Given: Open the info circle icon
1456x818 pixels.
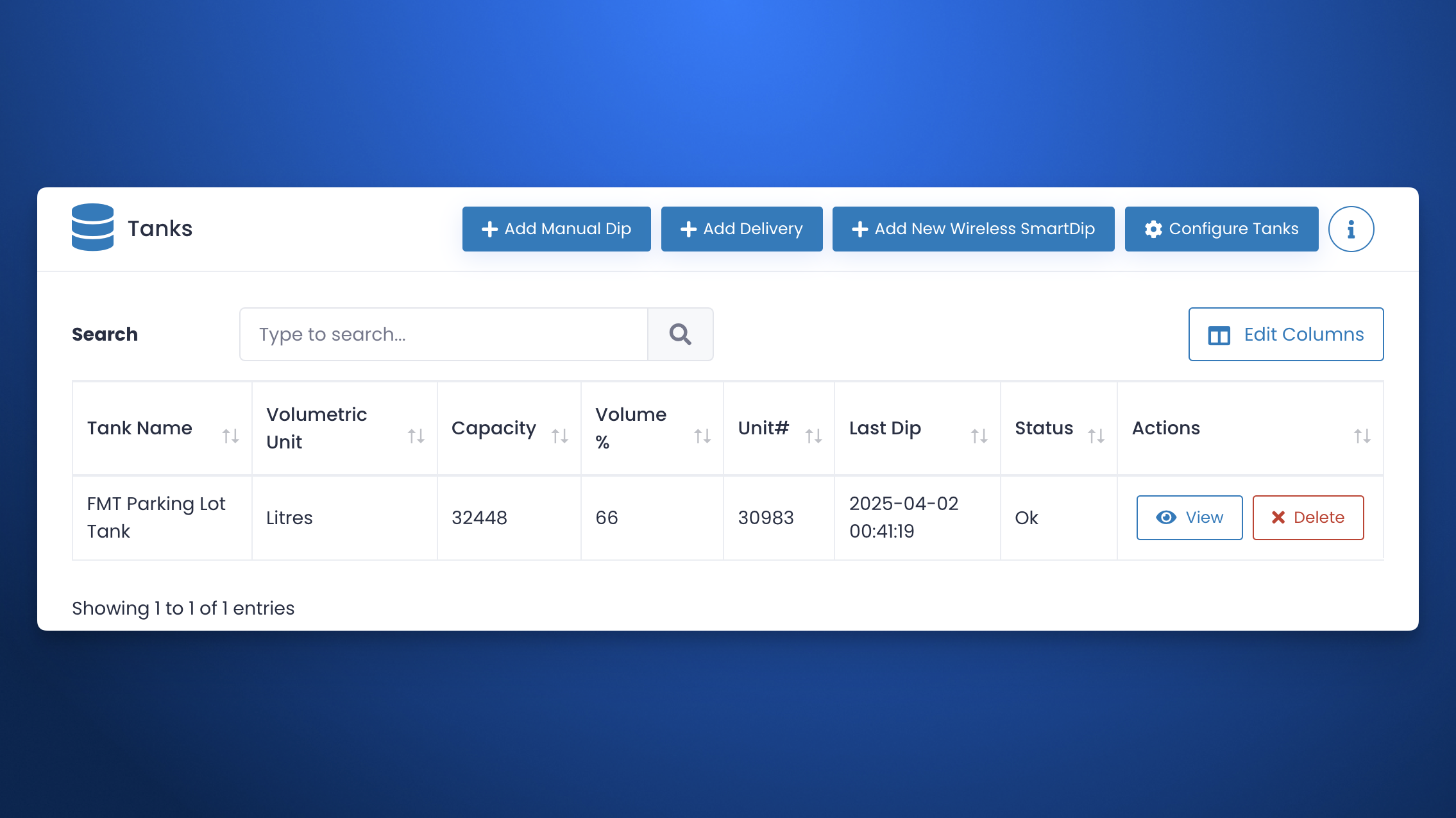Looking at the screenshot, I should 1351,229.
